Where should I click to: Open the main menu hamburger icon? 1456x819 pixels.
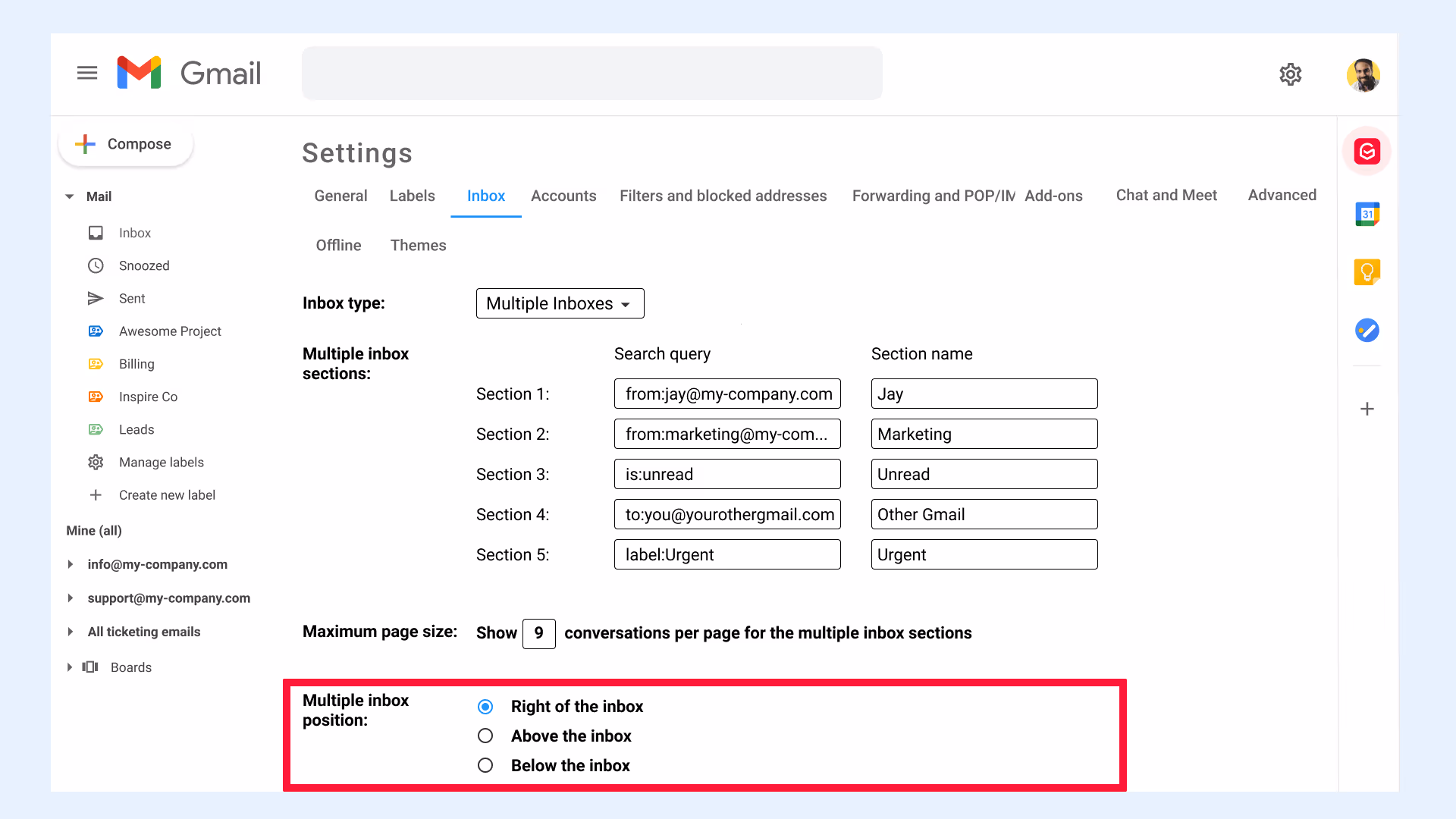tap(87, 73)
